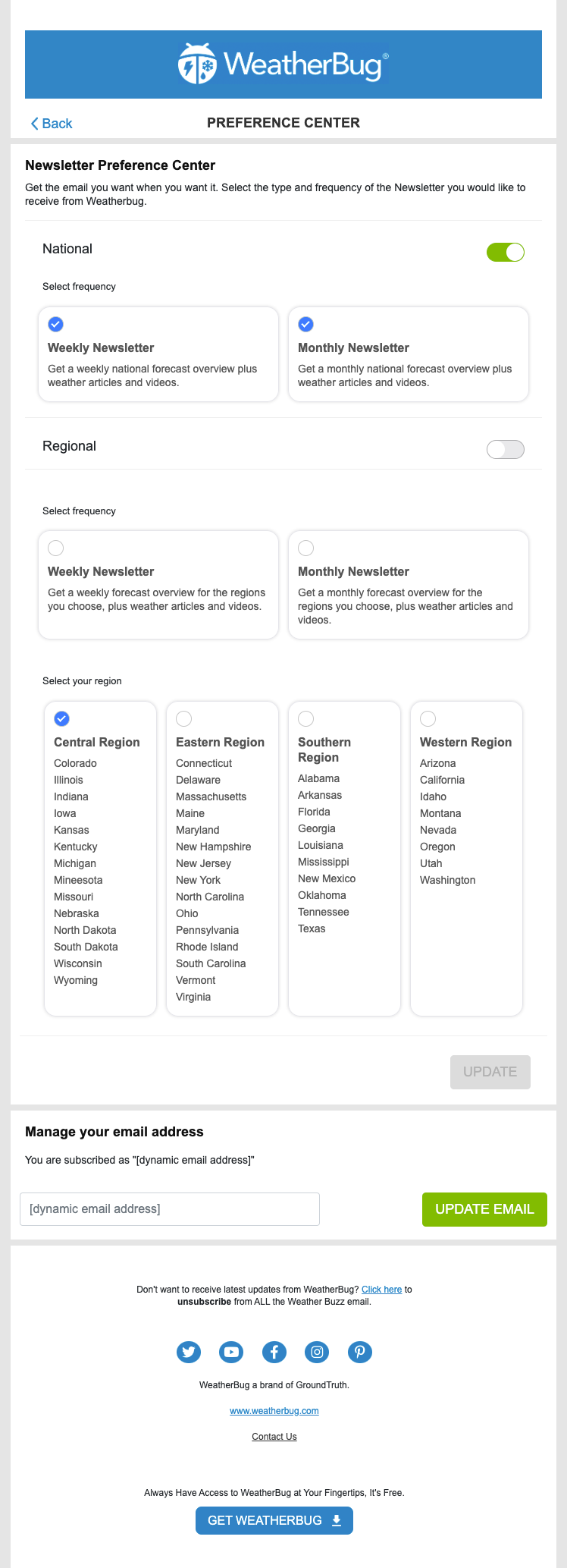The image size is (567, 1568).
Task: Click the UPDATE EMAIL button
Action: point(484,1209)
